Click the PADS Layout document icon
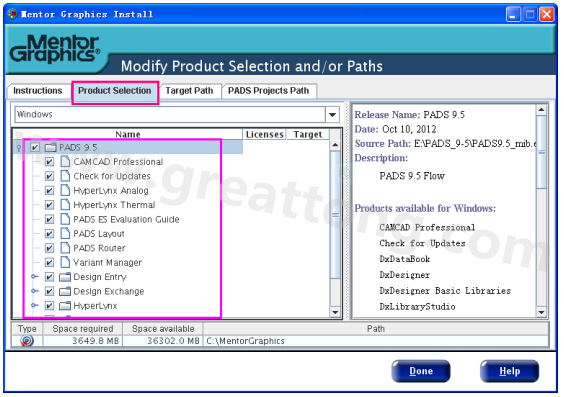 (65, 233)
